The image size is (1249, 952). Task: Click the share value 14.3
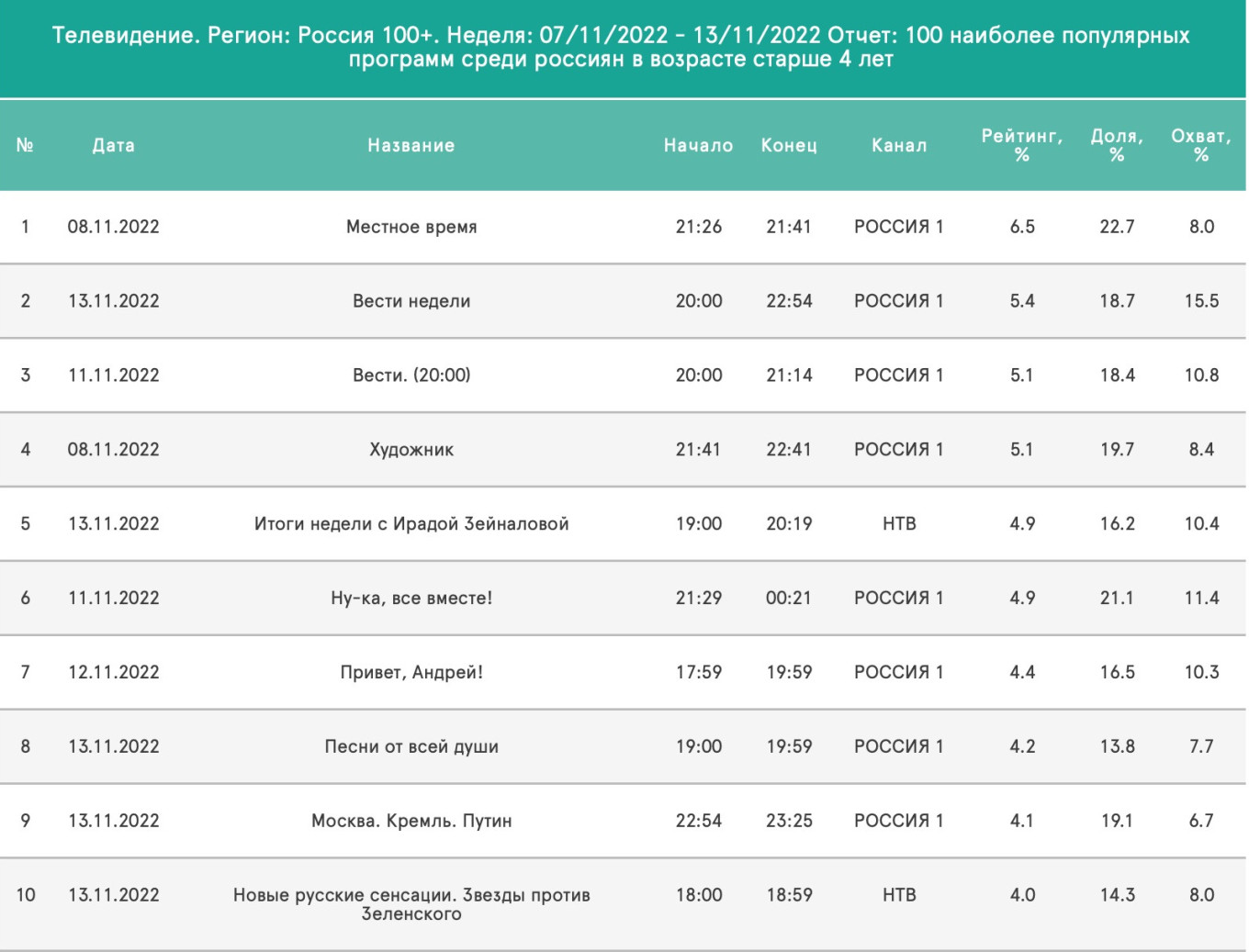[1117, 895]
